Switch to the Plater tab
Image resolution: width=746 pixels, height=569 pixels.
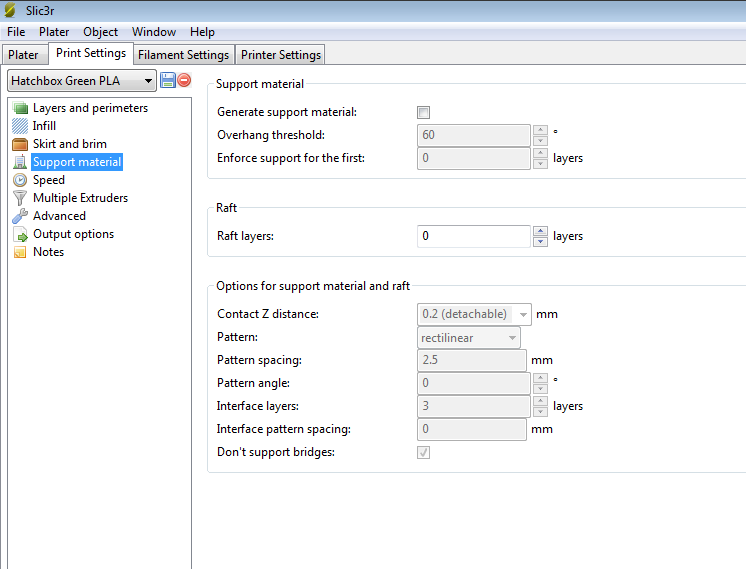coord(23,55)
